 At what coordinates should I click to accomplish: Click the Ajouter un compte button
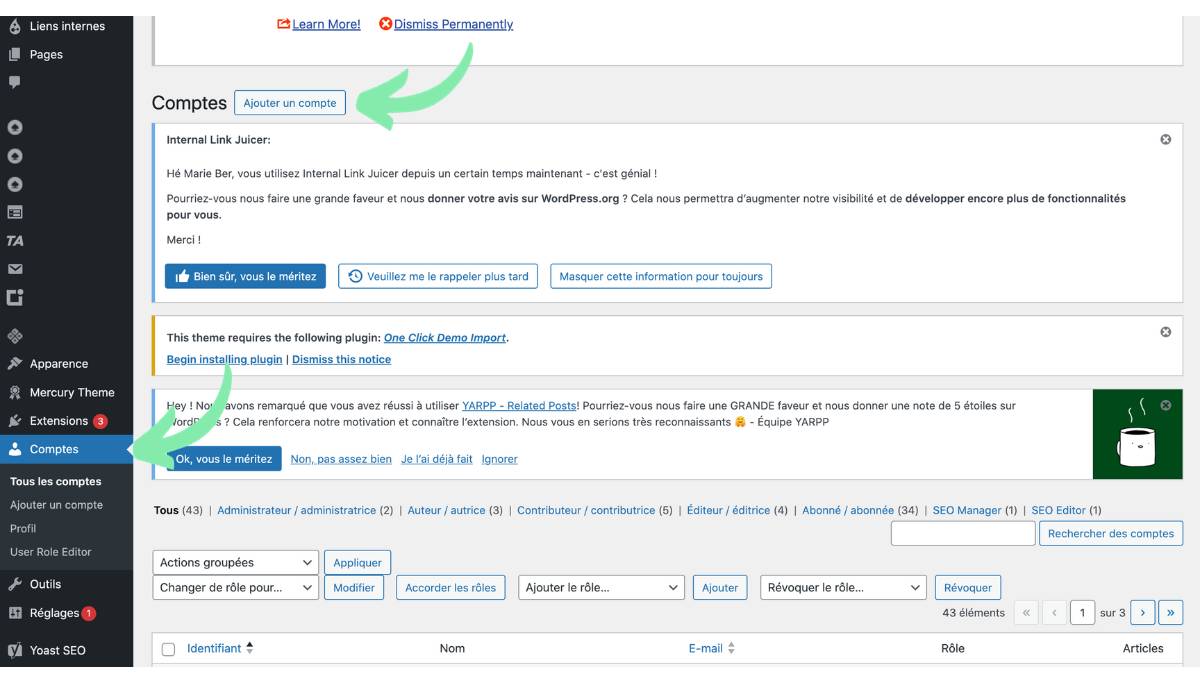click(291, 102)
